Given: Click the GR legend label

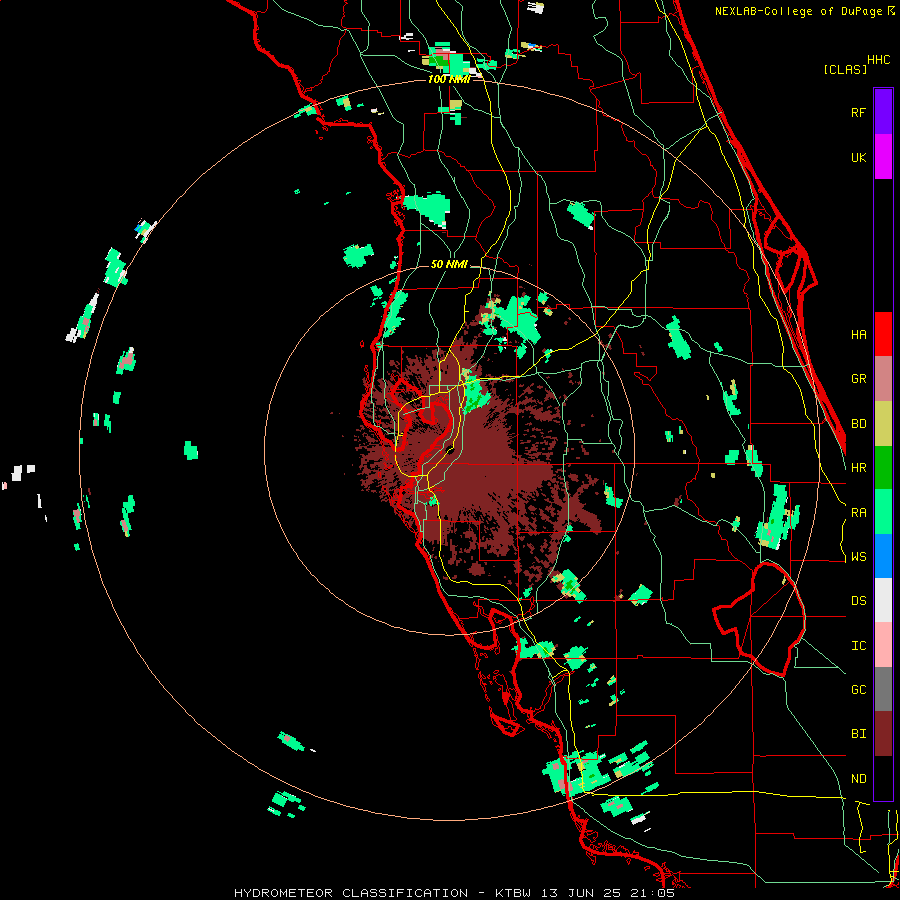Looking at the screenshot, I should pos(859,379).
